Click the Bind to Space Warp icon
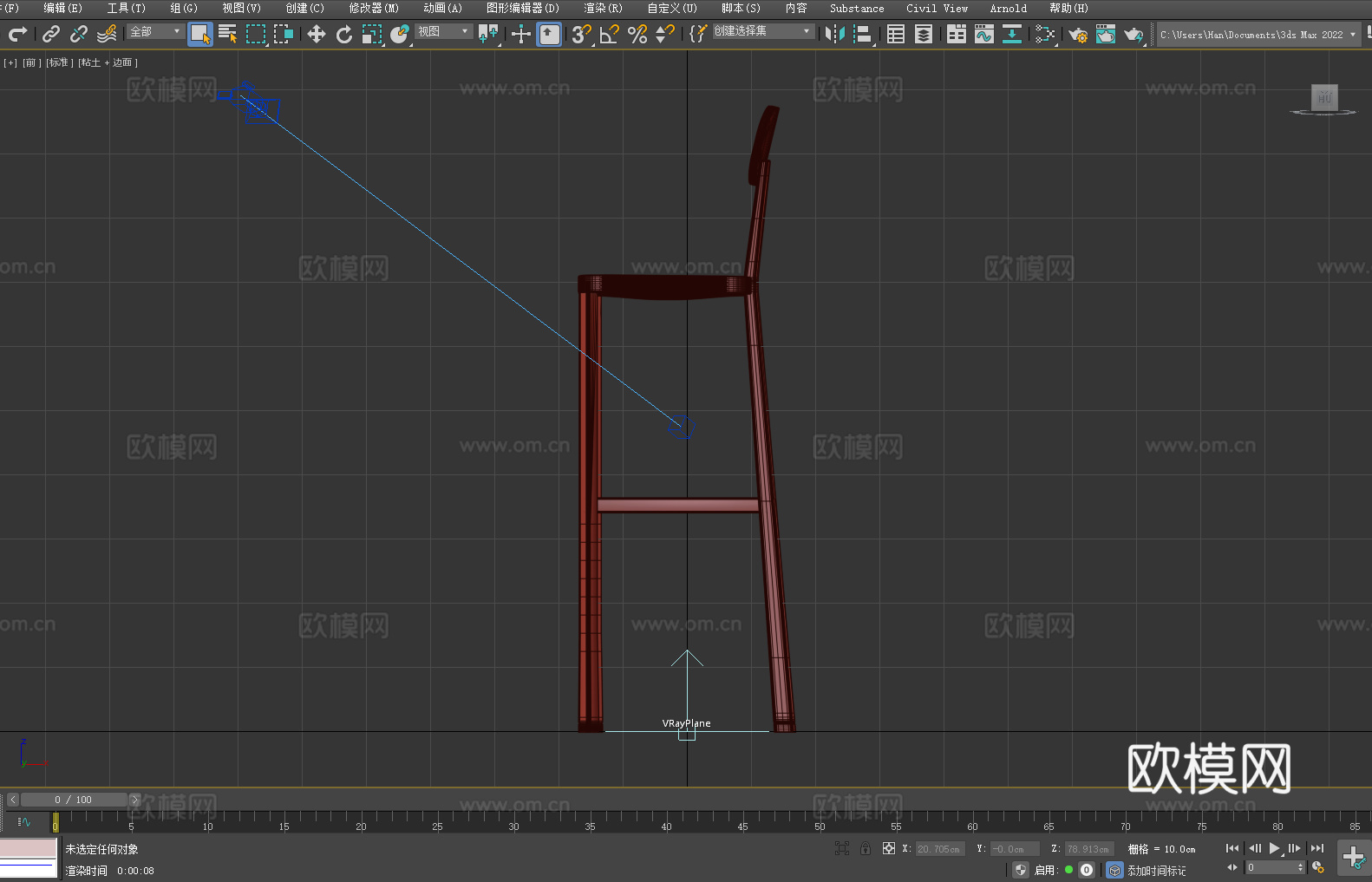Viewport: 1372px width, 882px height. coord(107,34)
